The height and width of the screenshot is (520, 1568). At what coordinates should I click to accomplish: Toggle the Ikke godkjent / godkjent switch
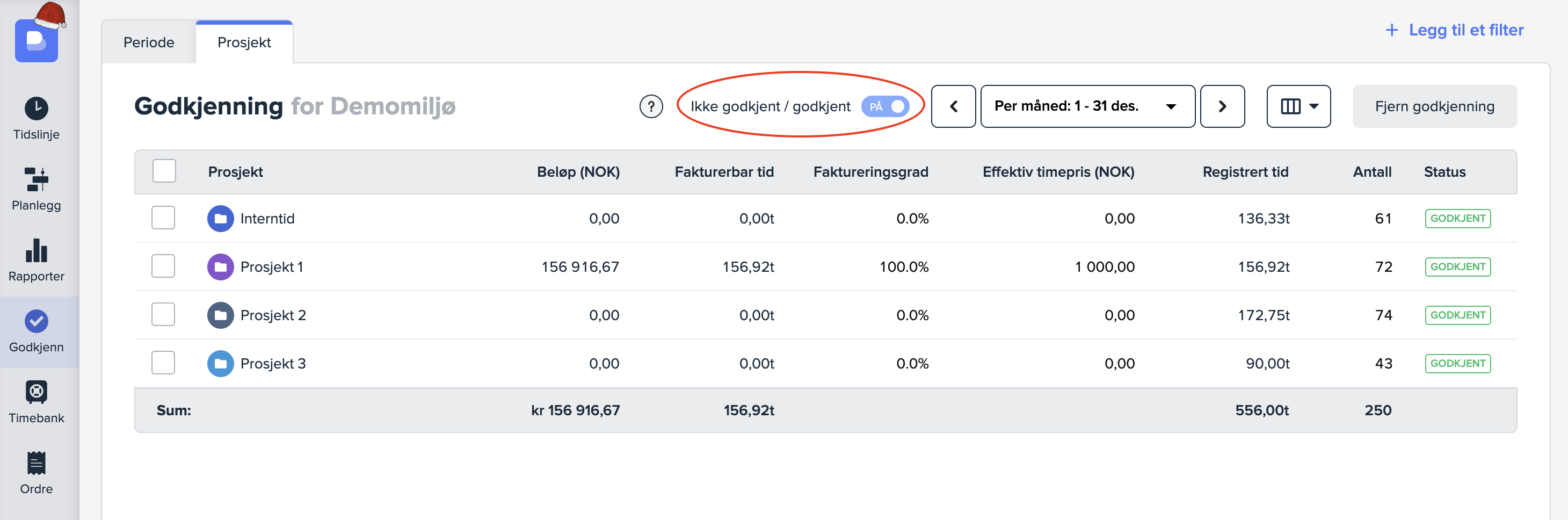(884, 106)
